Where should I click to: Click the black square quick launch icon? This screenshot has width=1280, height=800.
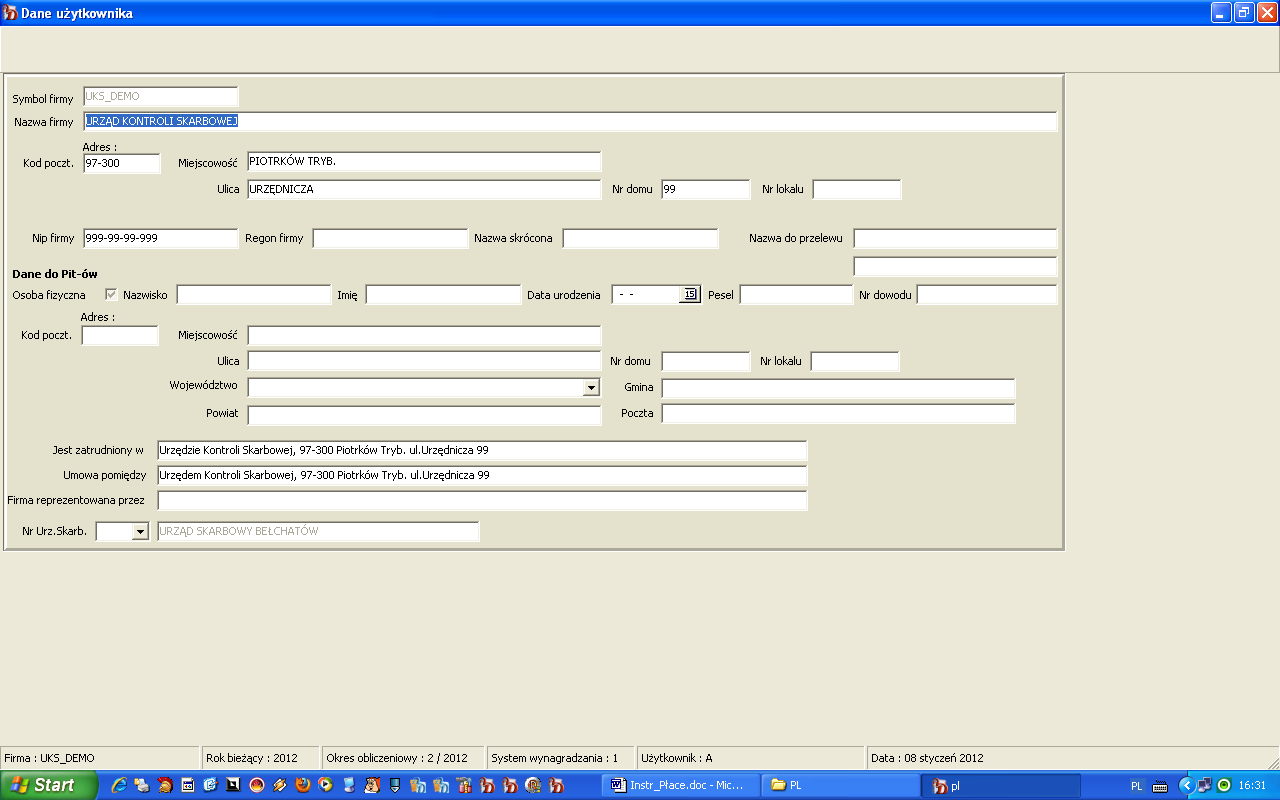[x=233, y=786]
